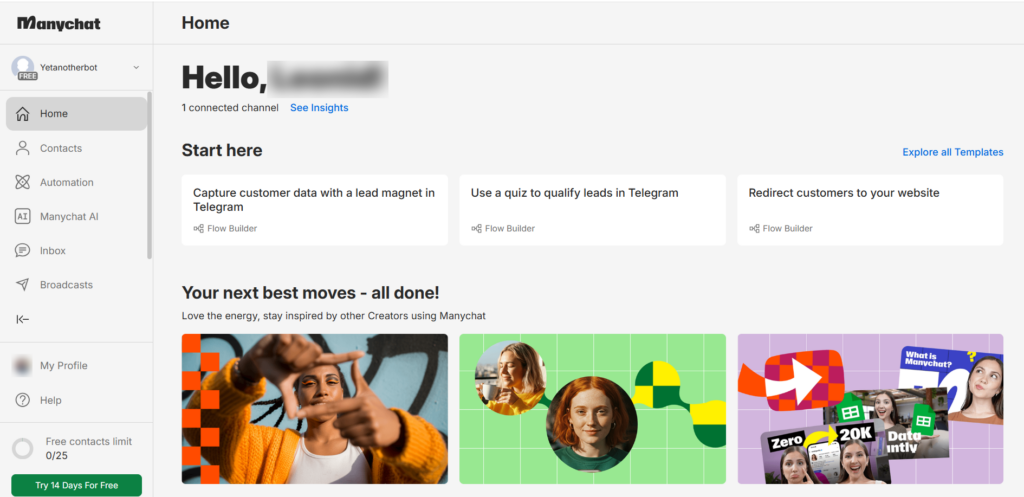The height and width of the screenshot is (497, 1024).
Task: Collapse the sidebar with the arrow icon
Action: 23,319
